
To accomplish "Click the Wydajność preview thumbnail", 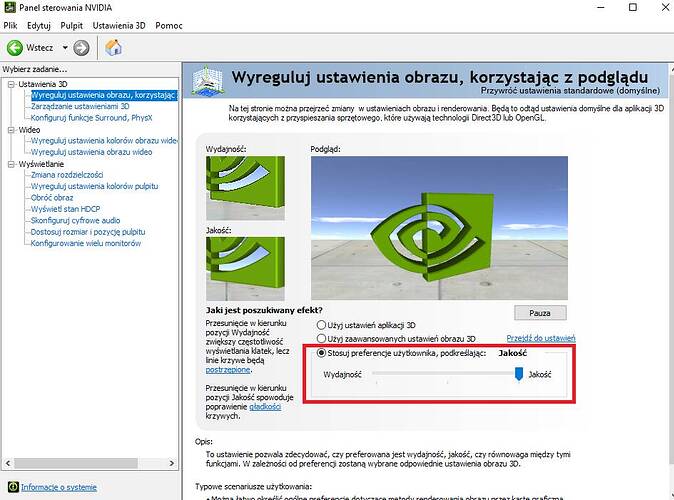I will pos(245,188).
